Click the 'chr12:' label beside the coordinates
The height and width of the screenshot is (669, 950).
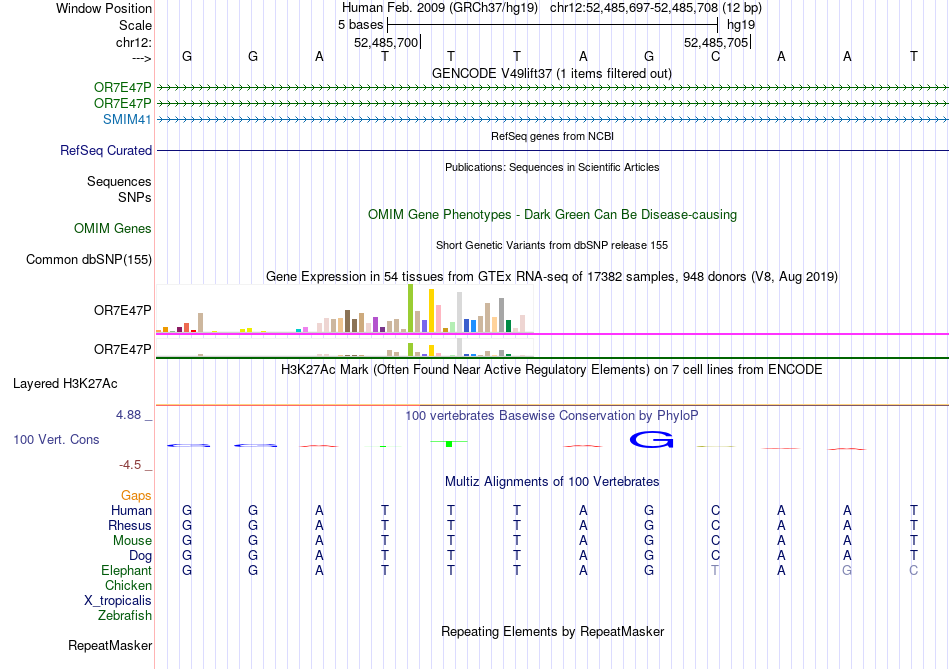133,42
